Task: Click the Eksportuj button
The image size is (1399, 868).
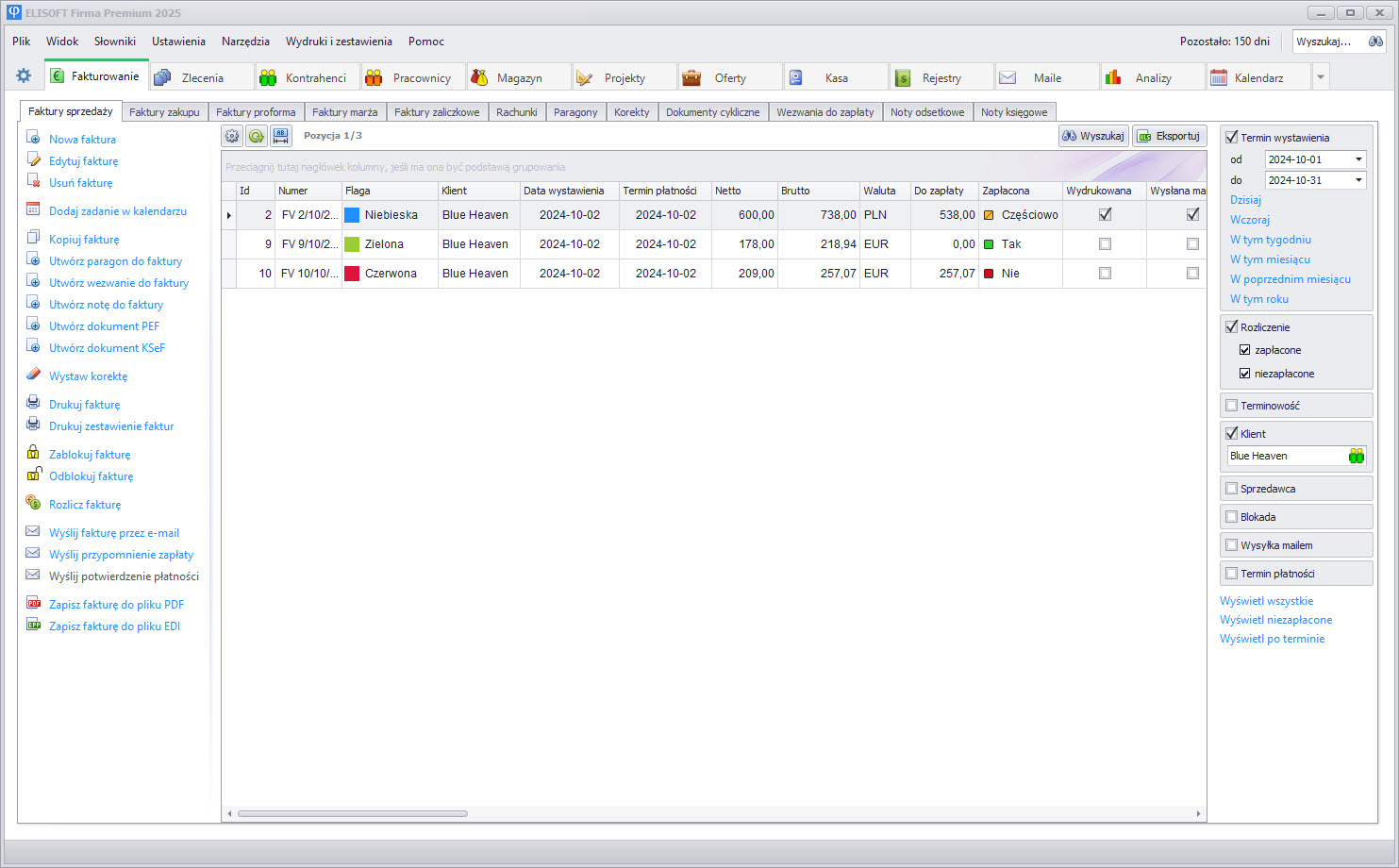Action: tap(1169, 136)
